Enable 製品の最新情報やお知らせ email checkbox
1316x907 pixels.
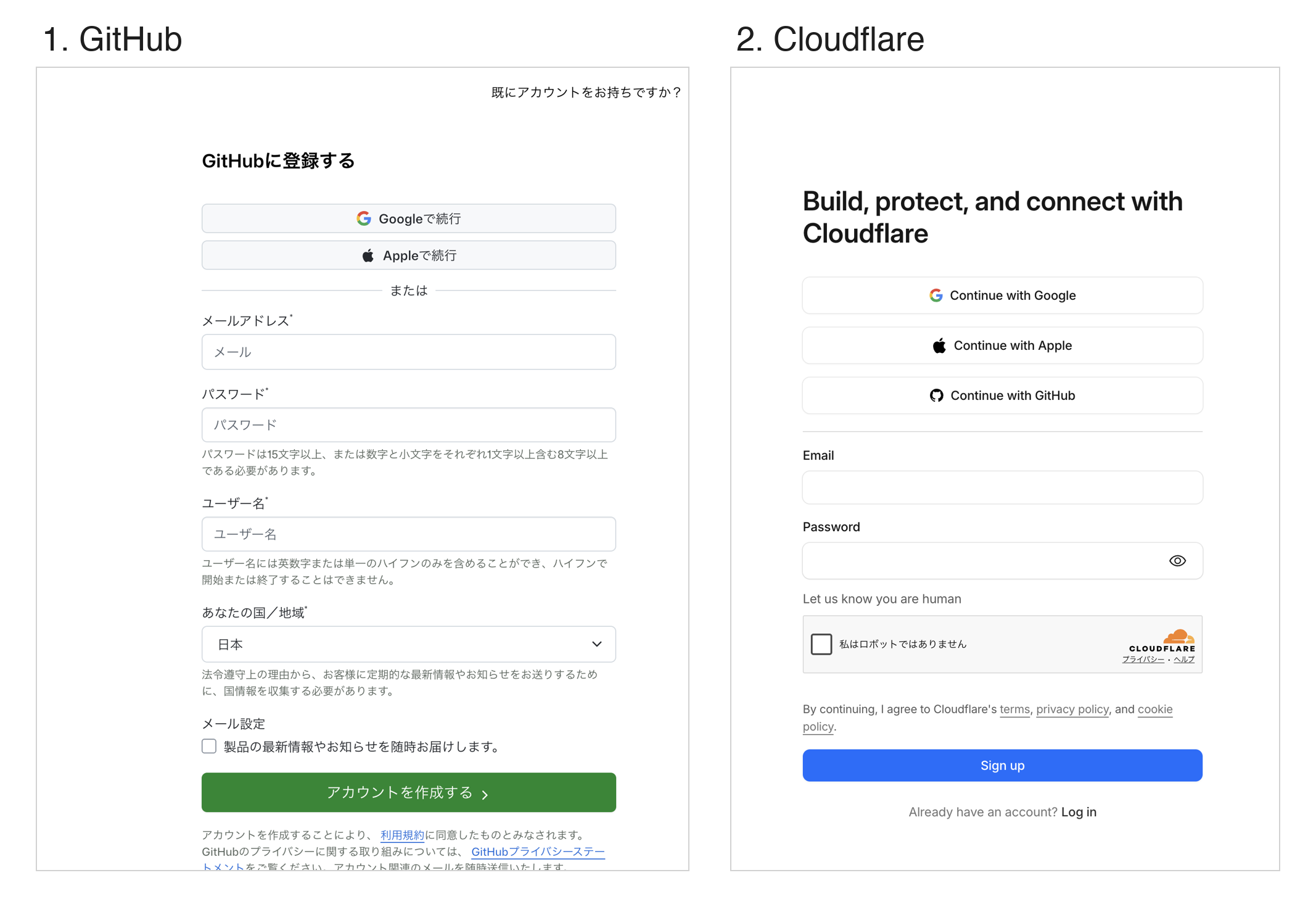209,747
